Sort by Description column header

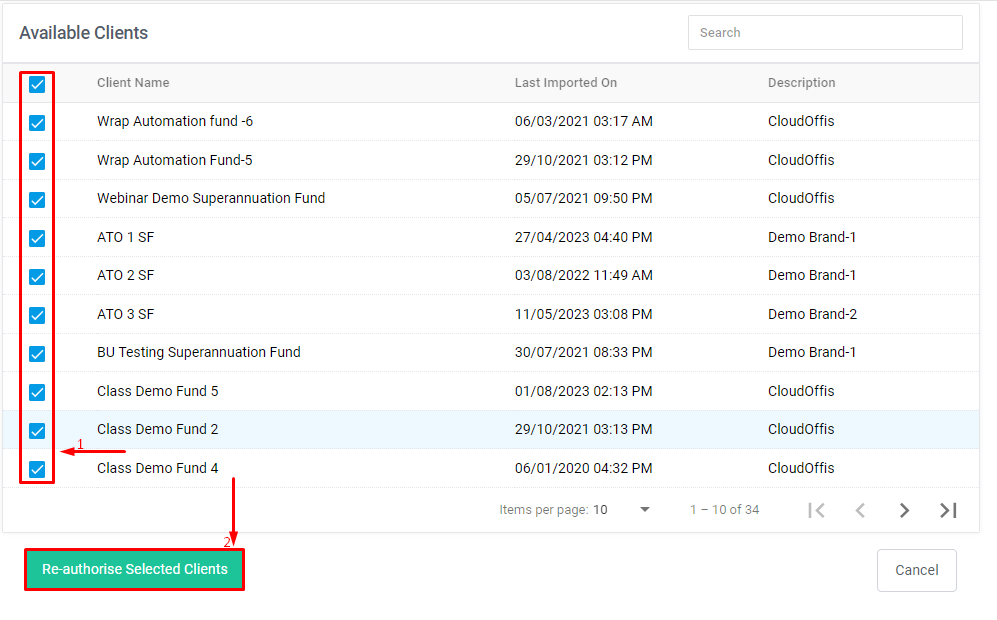coord(801,83)
